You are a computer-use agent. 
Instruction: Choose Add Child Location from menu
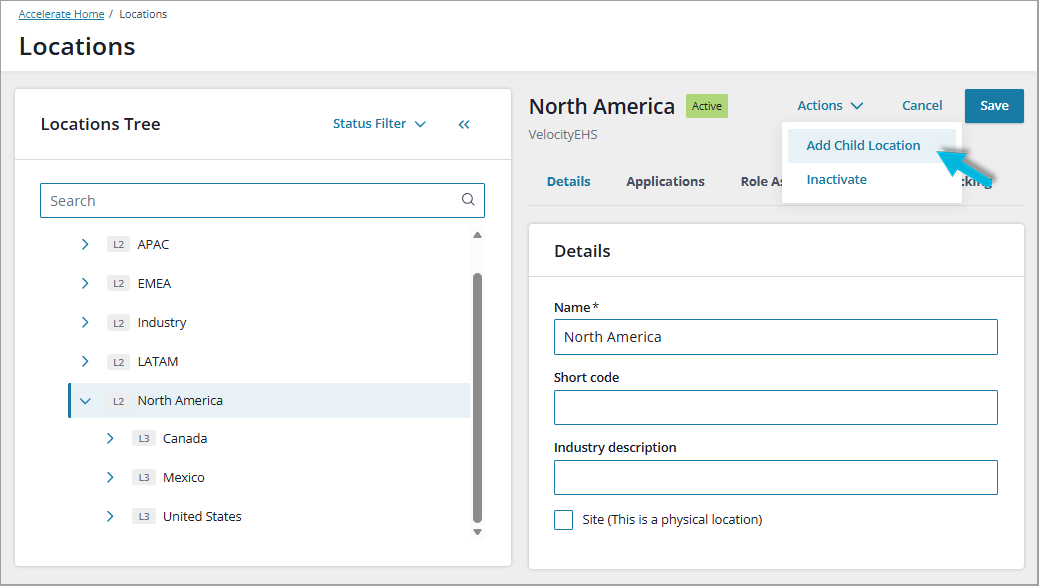[863, 145]
